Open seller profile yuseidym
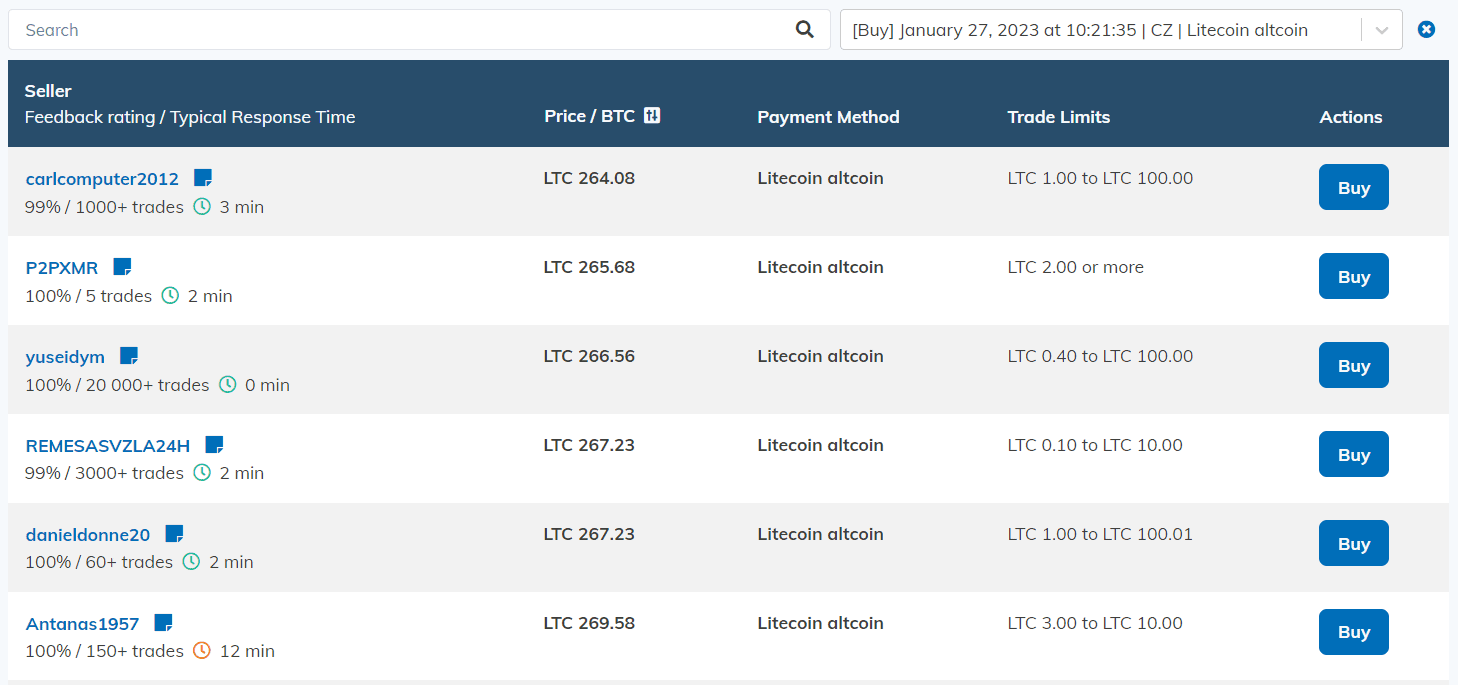 tap(65, 357)
